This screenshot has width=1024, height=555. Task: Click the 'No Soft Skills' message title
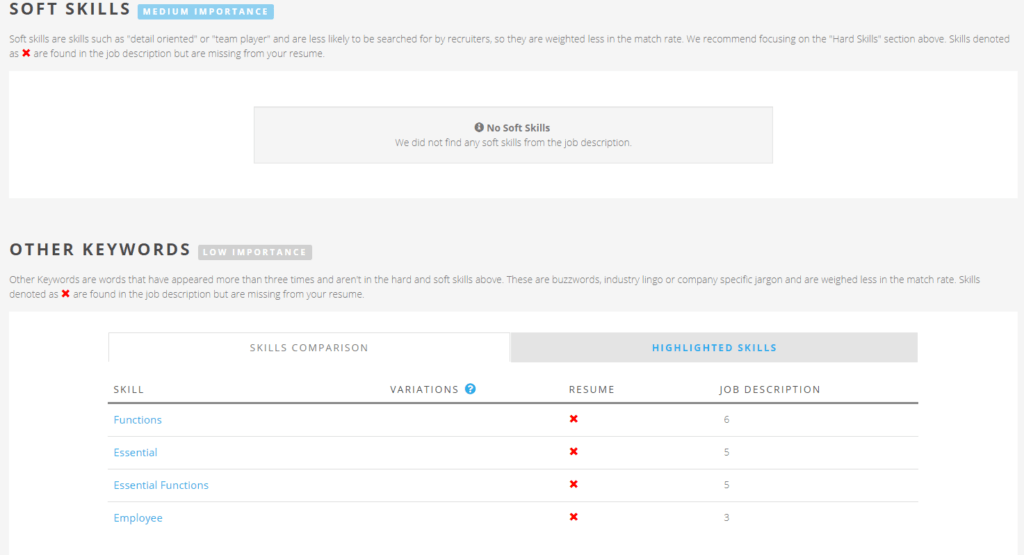(x=518, y=128)
